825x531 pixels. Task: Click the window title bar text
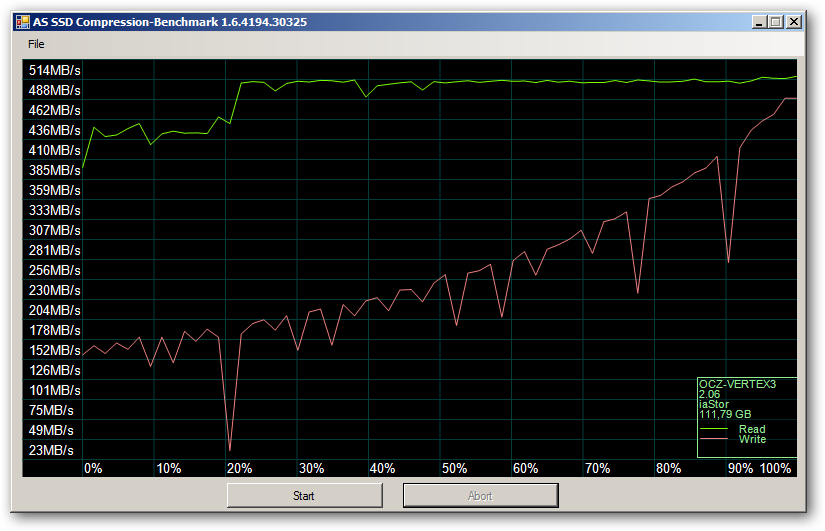(170, 21)
